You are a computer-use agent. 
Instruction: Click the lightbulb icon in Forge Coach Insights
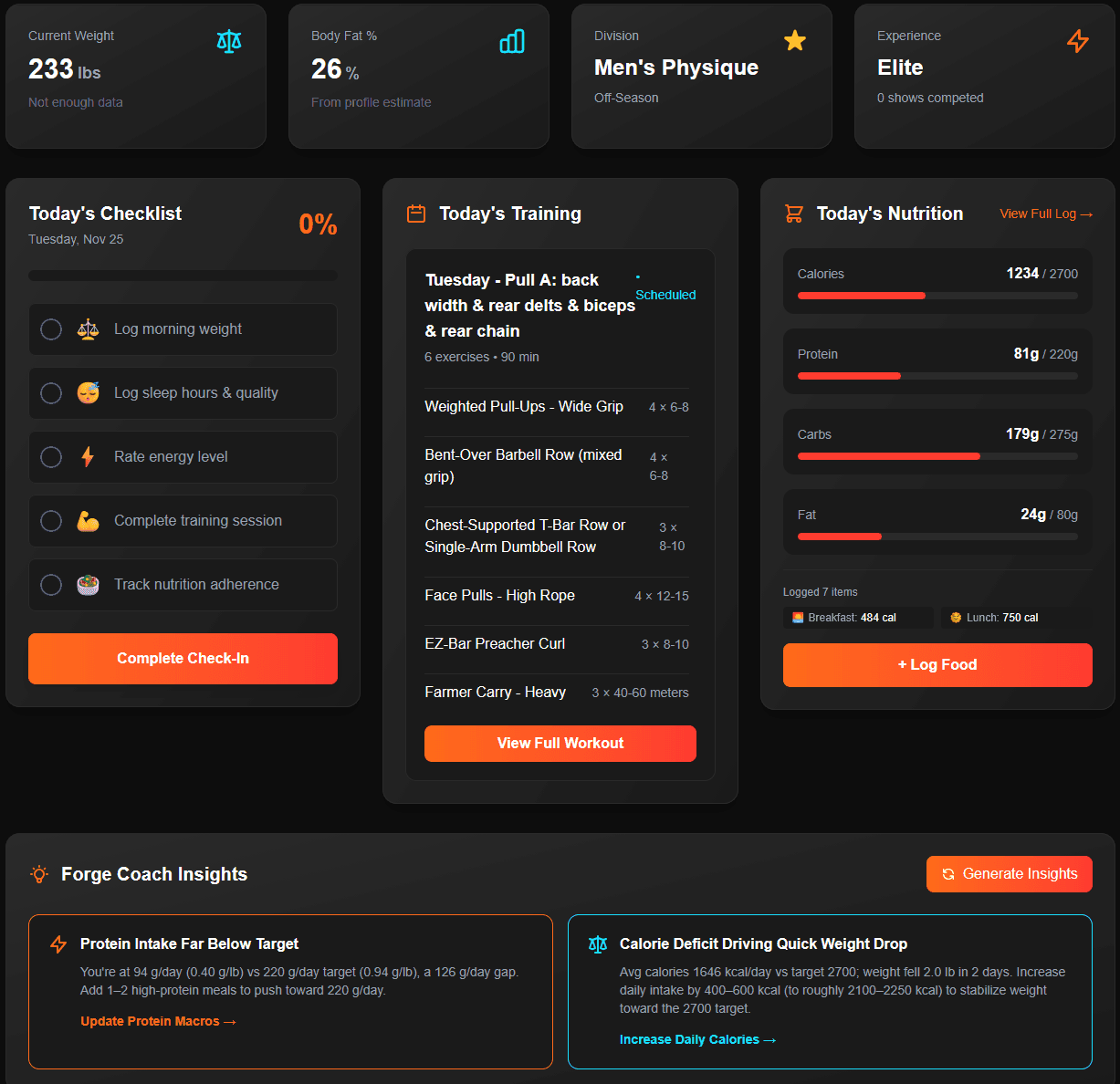point(38,874)
